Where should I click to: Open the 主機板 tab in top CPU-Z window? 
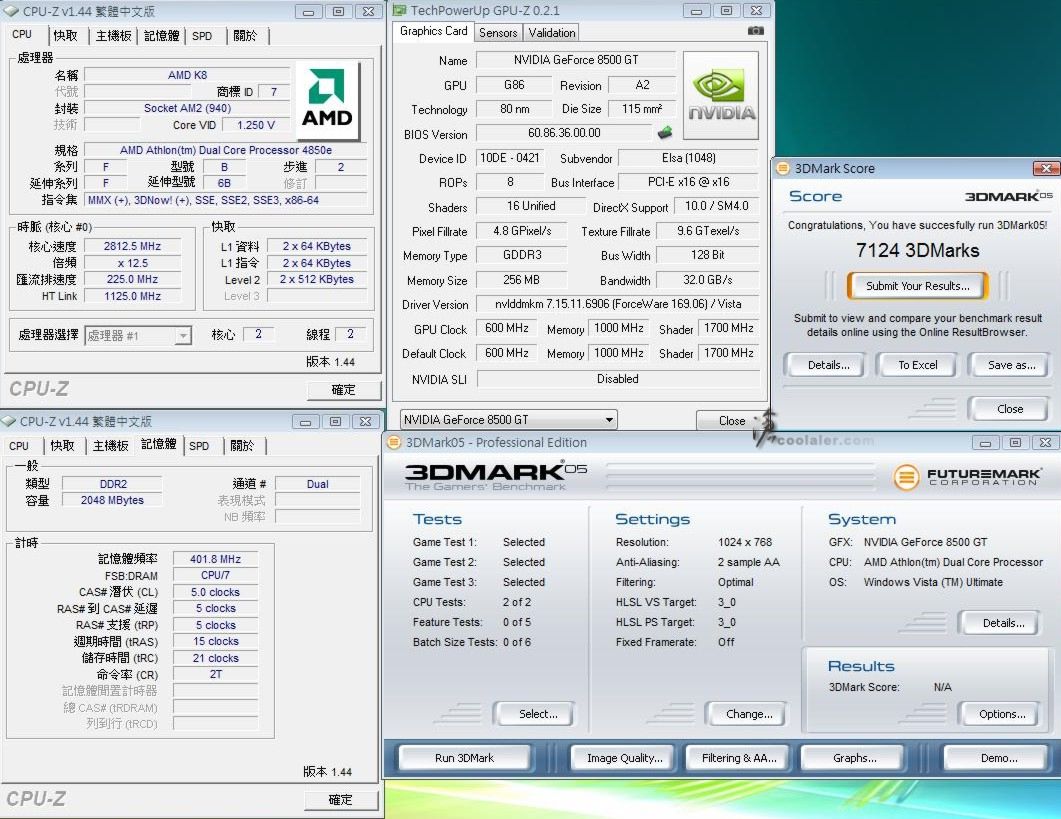tap(113, 36)
